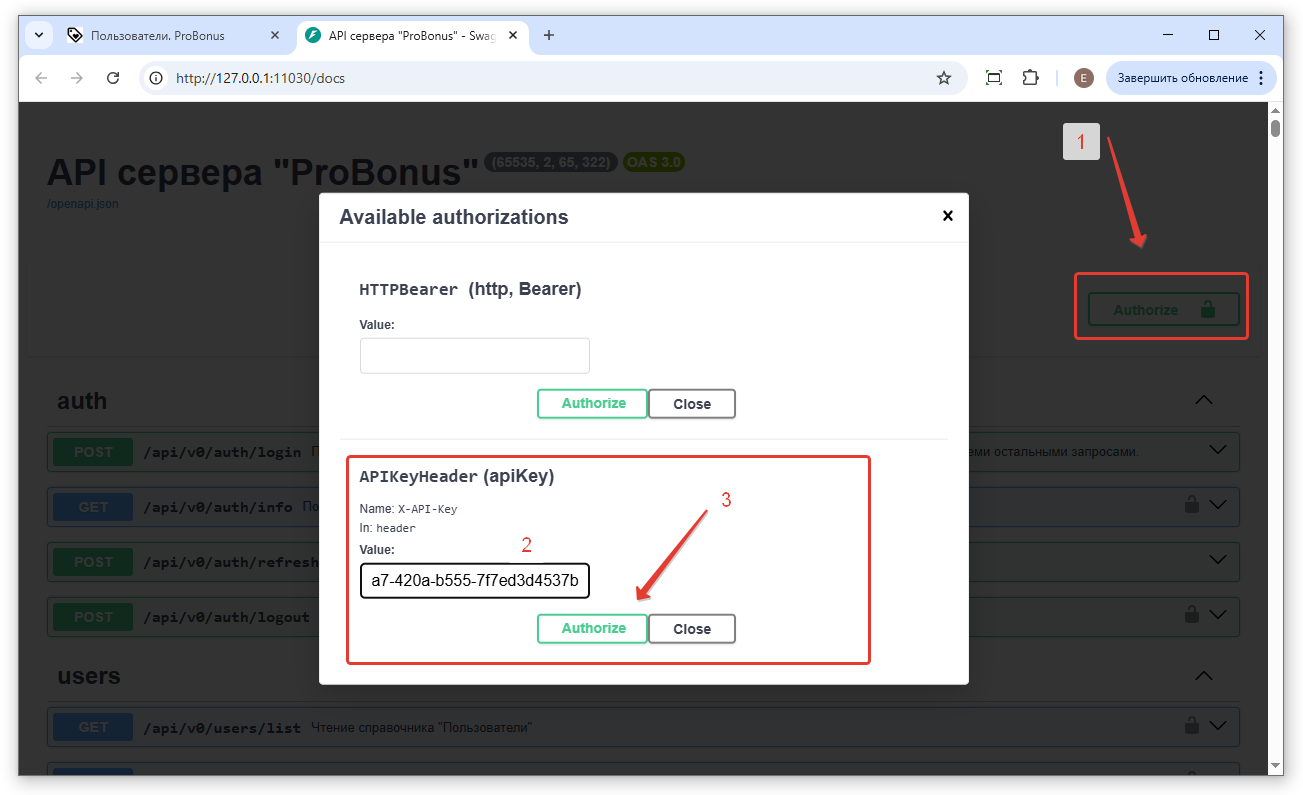The height and width of the screenshot is (795, 1303).
Task: Click the bookmark star icon in address bar
Action: pyautogui.click(x=943, y=78)
